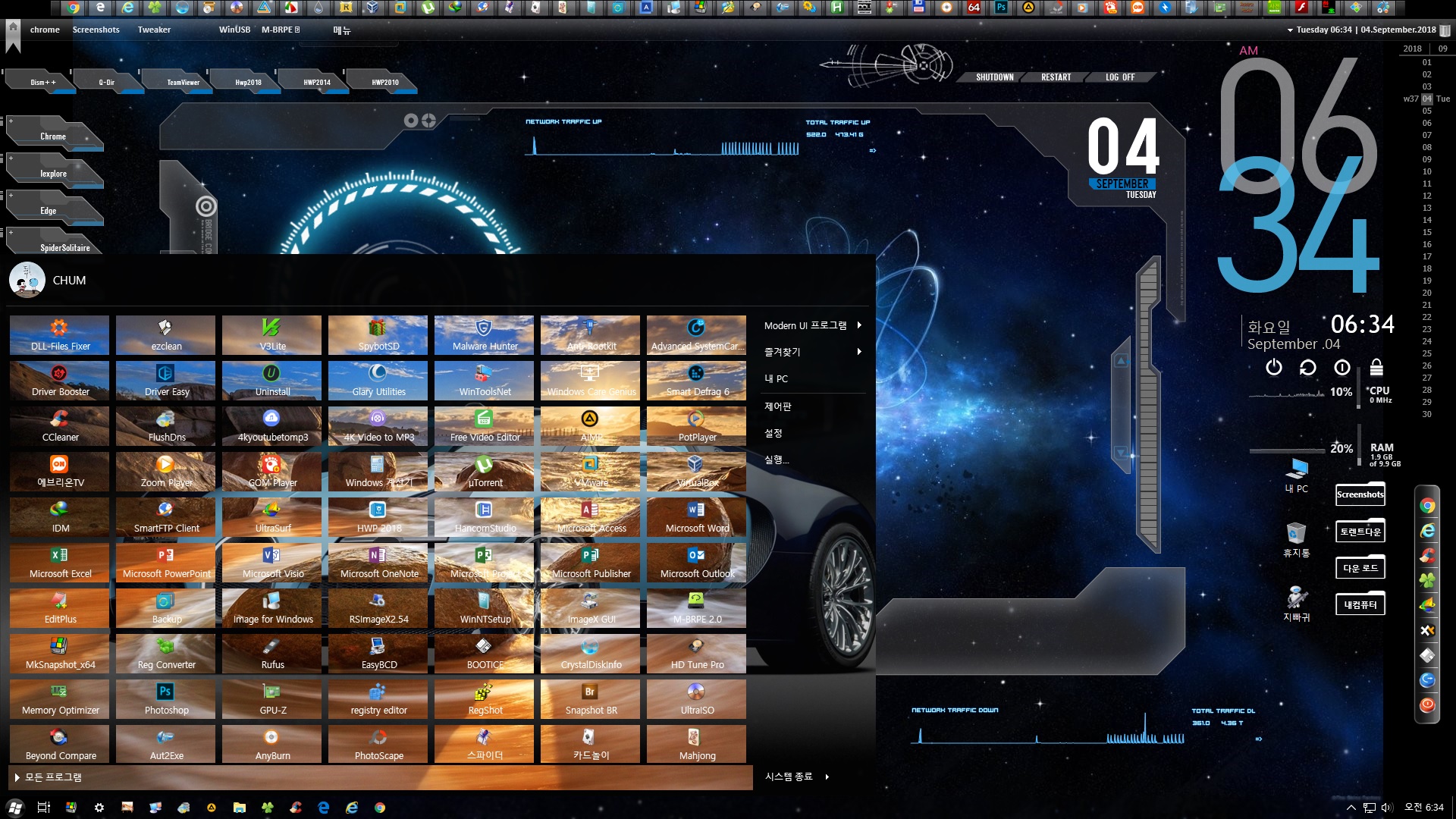Open 제어판 from the start menu

(813, 406)
